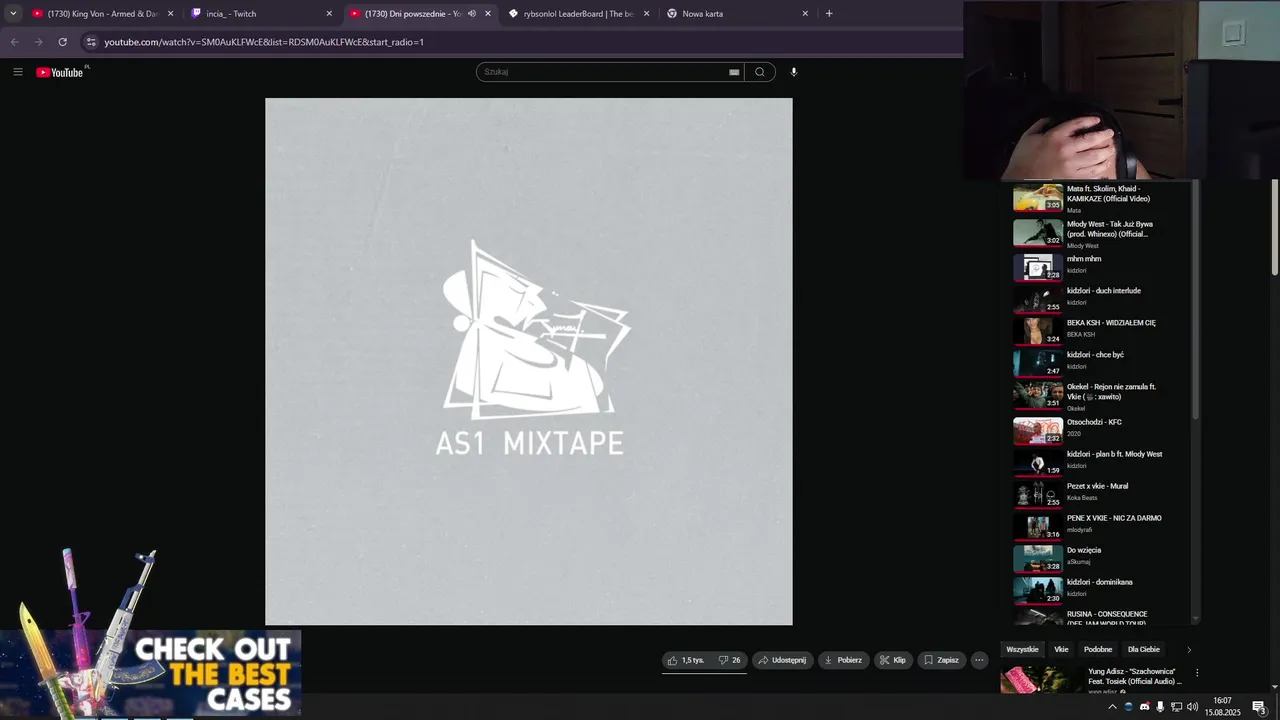Open network tray icon
The width and height of the screenshot is (1280, 720).
coord(1177,707)
